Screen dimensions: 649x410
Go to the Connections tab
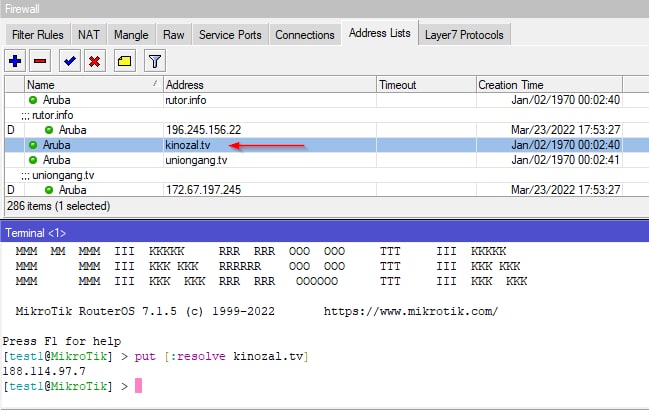[305, 35]
